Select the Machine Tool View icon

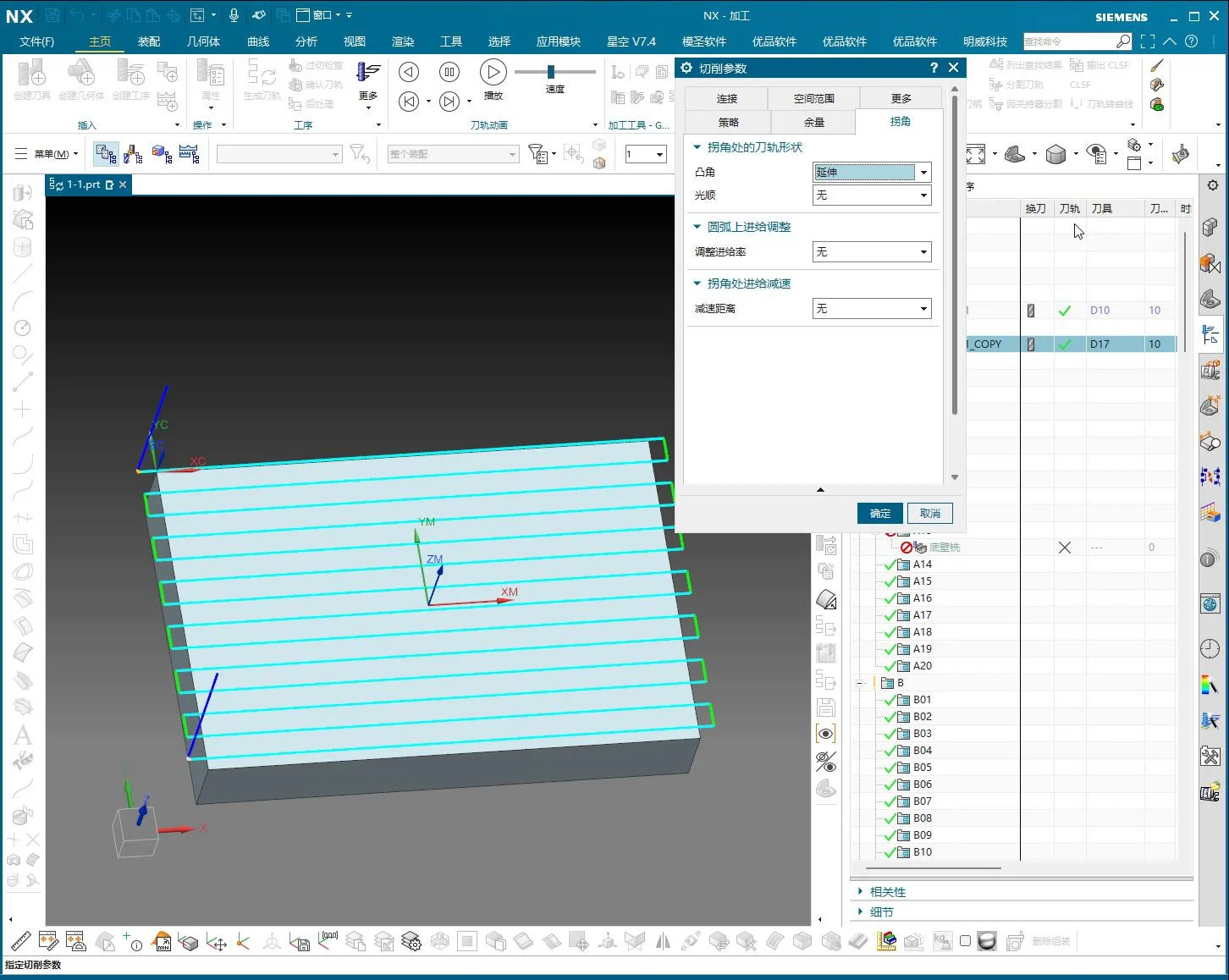[x=133, y=153]
